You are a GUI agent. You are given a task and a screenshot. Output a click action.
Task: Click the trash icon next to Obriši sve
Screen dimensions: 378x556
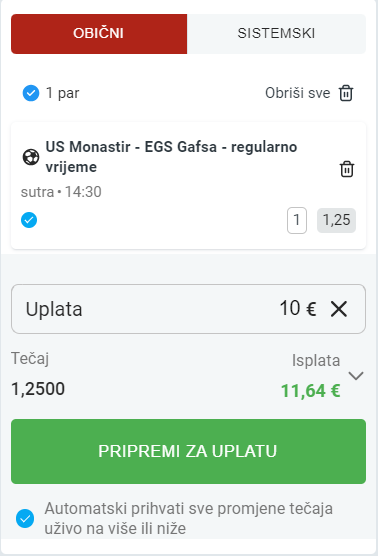tap(346, 93)
